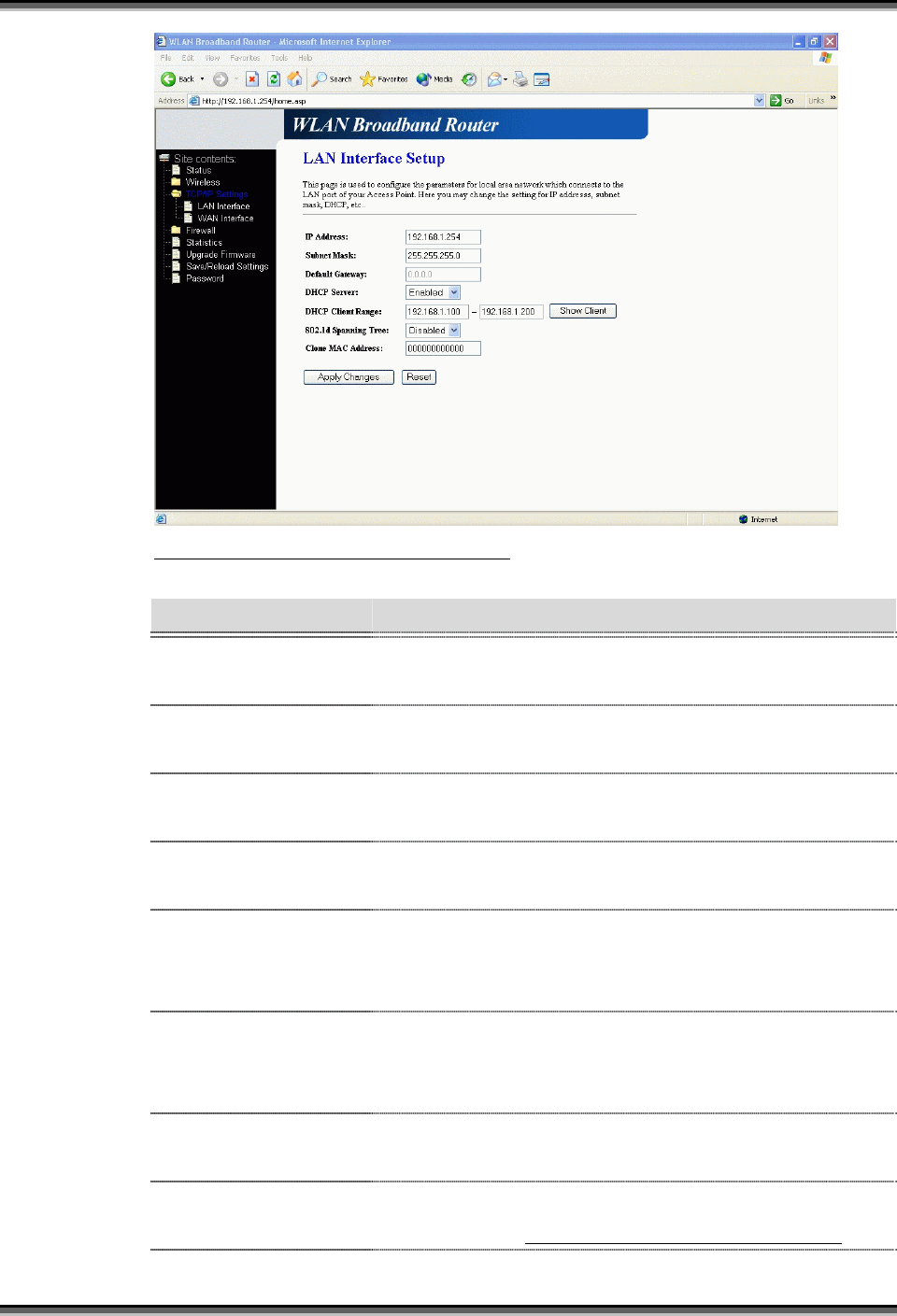Screen dimensions: 897x1316
Task: Expand the address bar dropdown arrow
Action: [759, 100]
